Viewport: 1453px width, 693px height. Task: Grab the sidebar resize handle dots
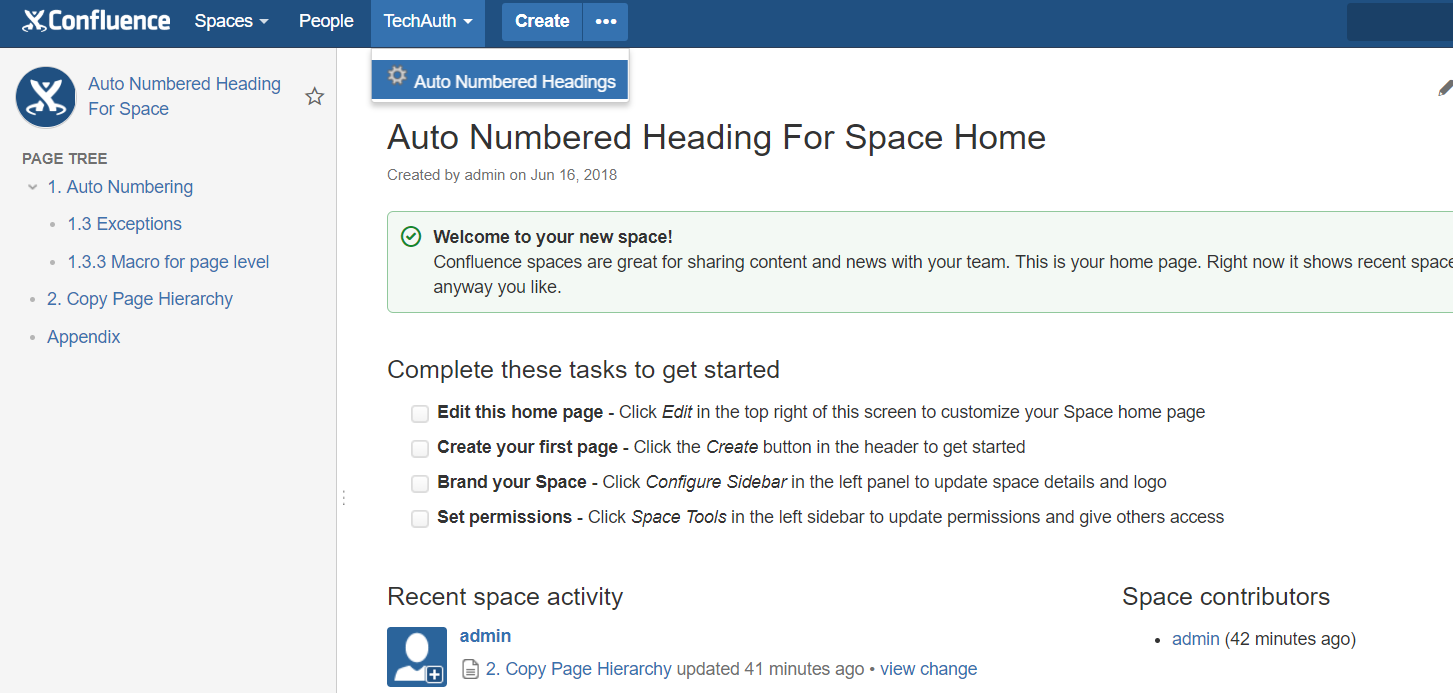343,497
